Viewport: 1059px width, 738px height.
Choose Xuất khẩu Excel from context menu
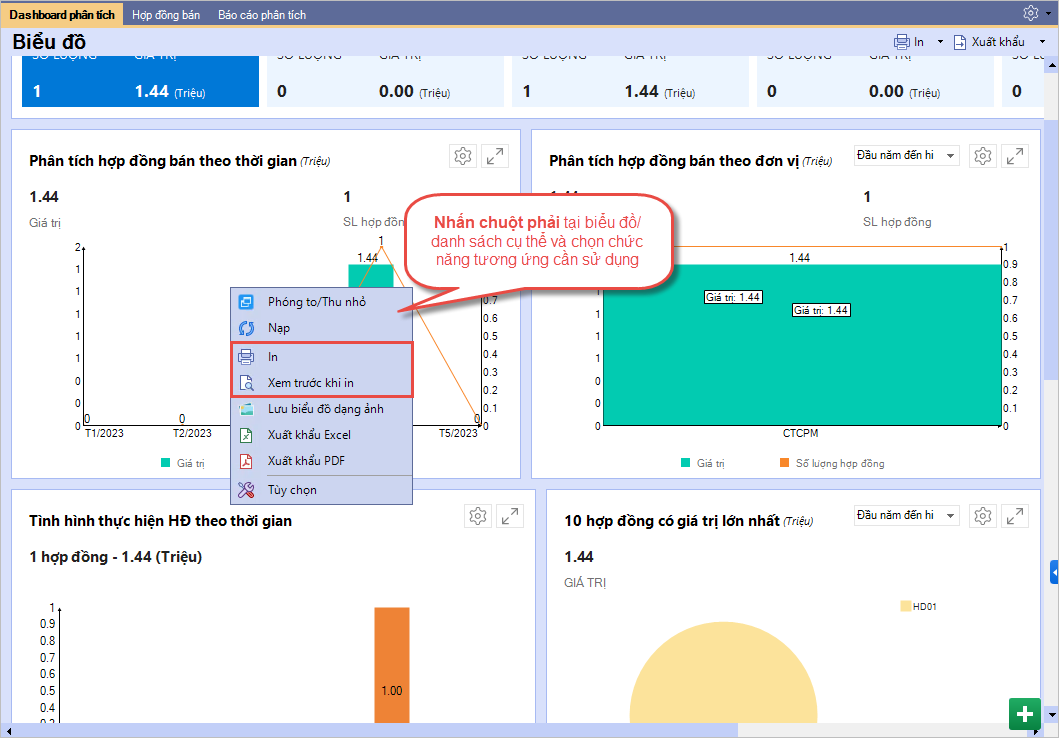coord(309,435)
